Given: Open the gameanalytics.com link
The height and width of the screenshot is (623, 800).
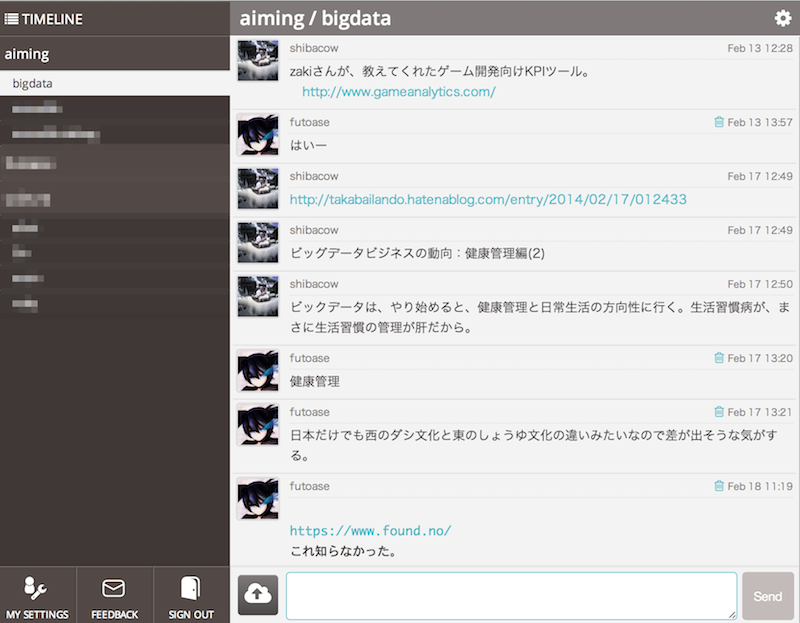Looking at the screenshot, I should coord(398,91).
